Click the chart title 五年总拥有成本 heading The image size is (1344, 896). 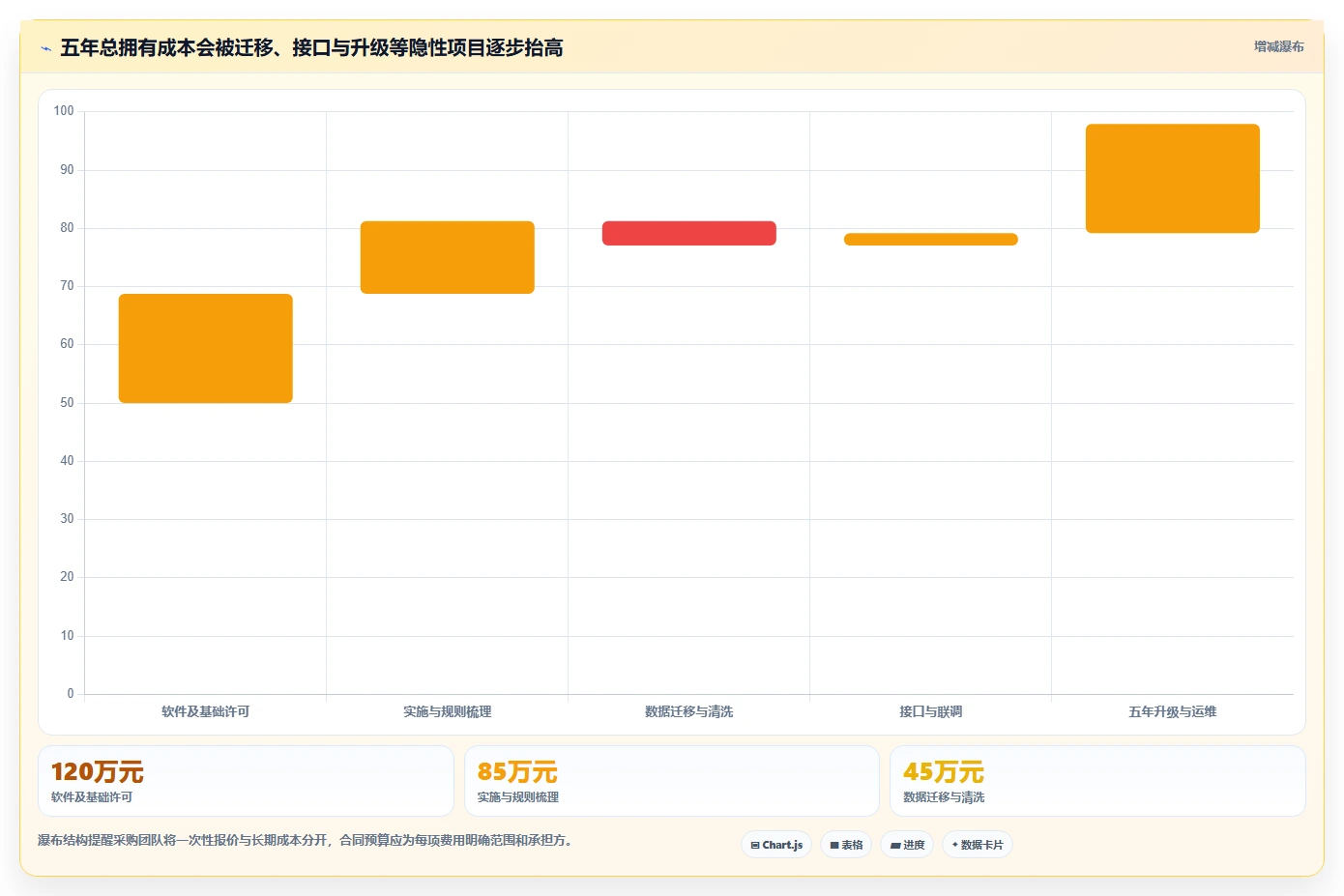coord(311,47)
